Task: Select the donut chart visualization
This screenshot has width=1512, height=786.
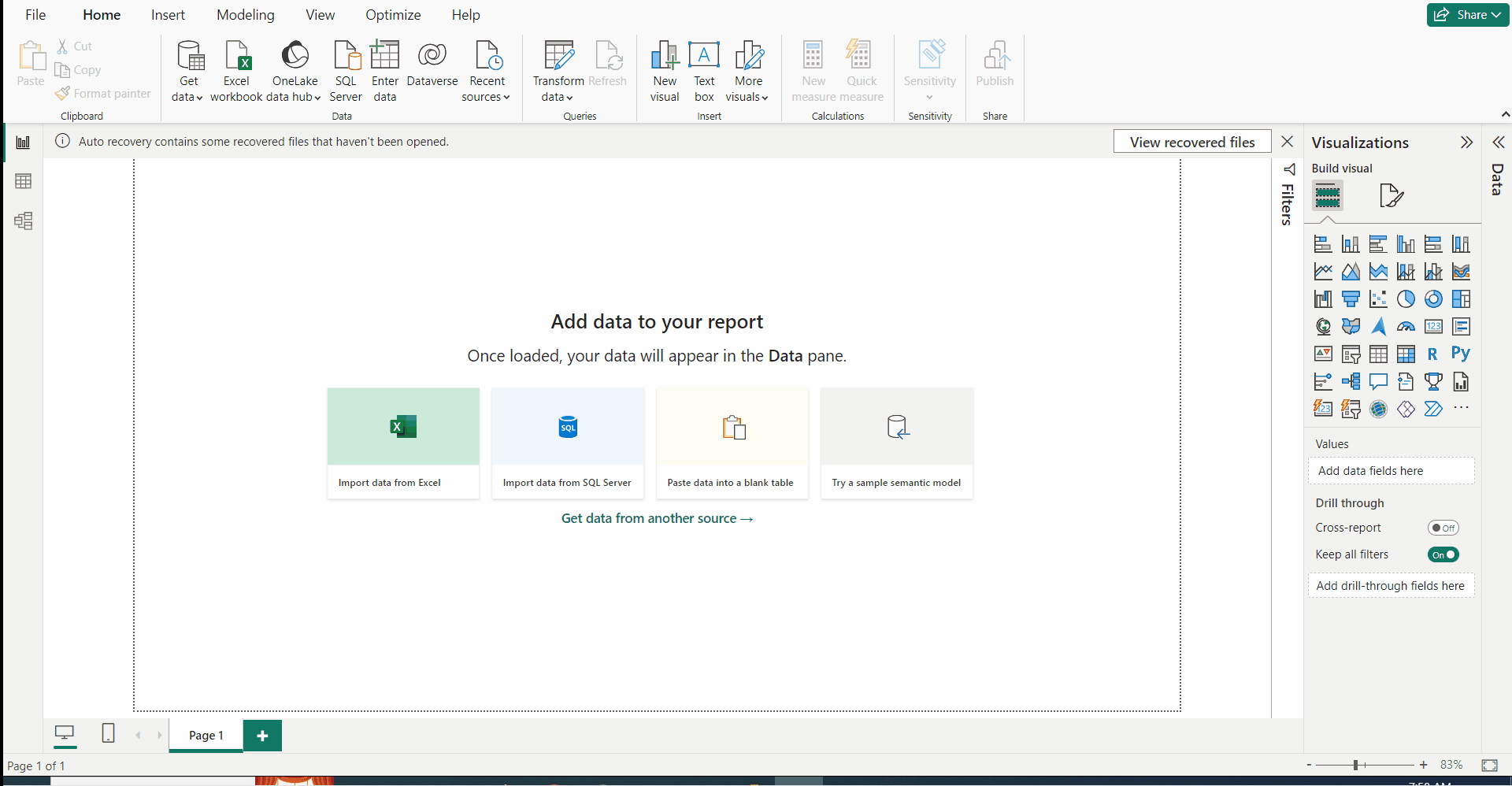Action: point(1433,299)
